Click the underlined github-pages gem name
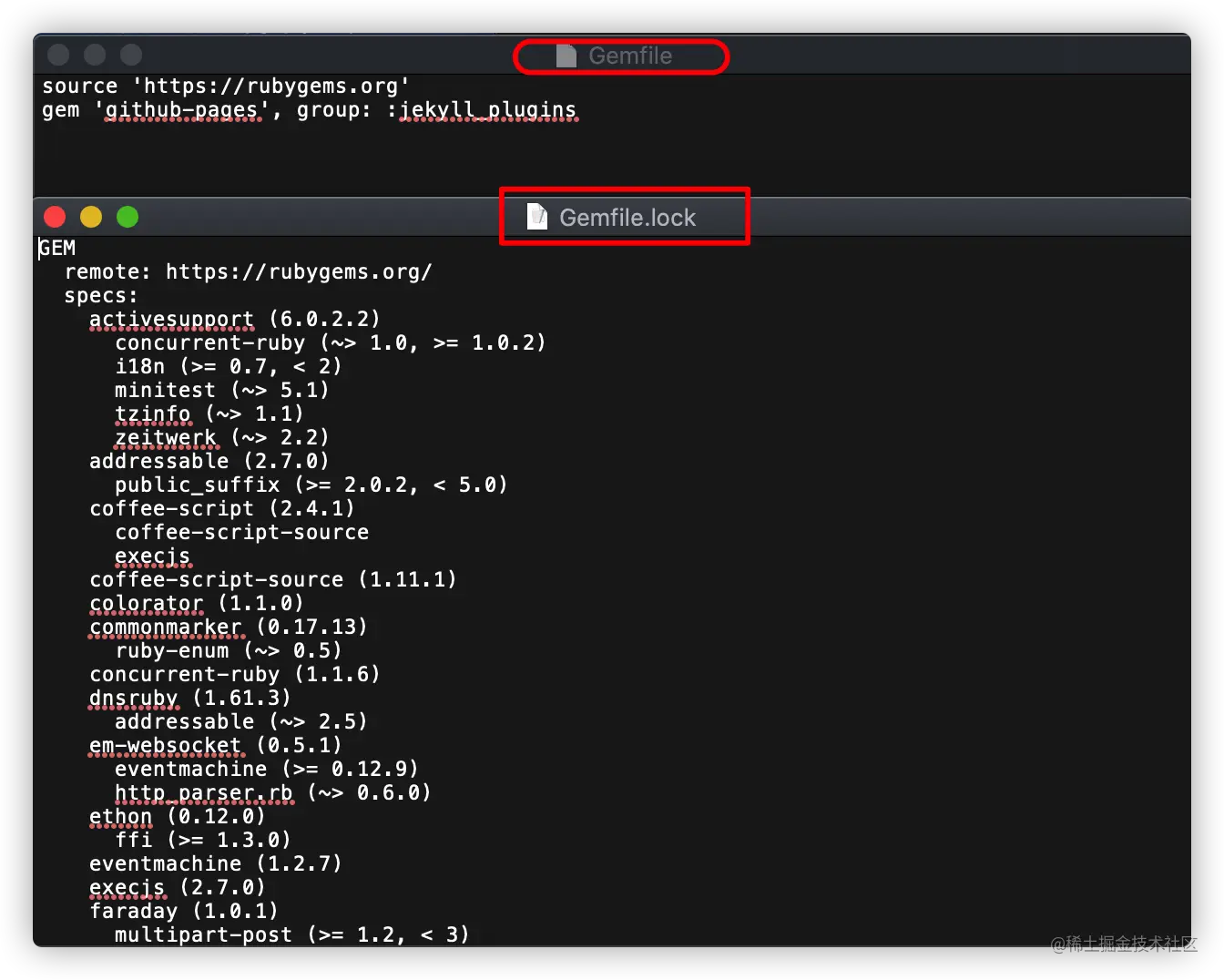Viewport: 1224px width, 980px height. pyautogui.click(x=182, y=109)
